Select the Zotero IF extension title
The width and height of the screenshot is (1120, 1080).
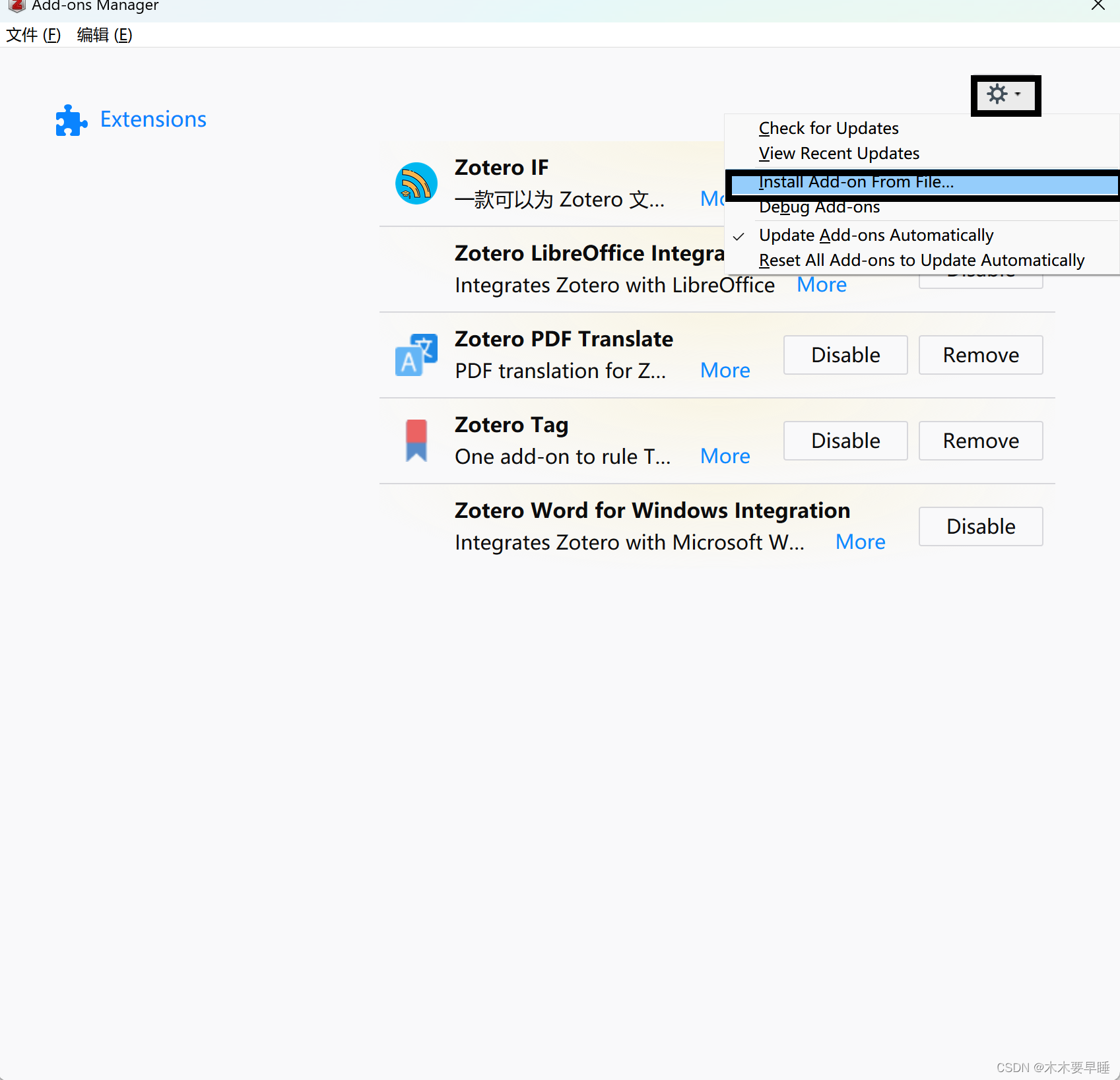tap(502, 168)
